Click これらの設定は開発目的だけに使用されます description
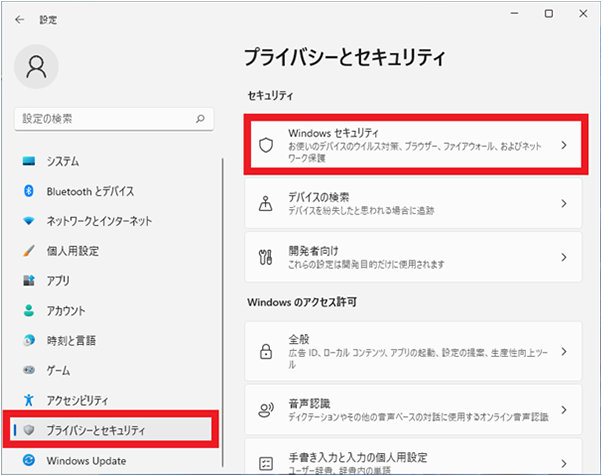 tap(366, 264)
